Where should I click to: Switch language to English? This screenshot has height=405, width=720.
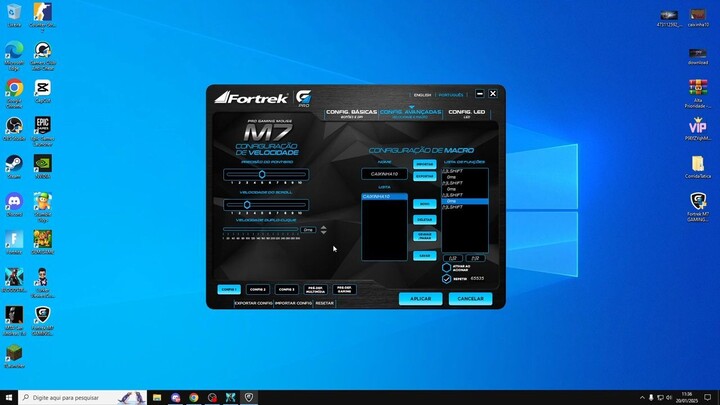tap(422, 95)
